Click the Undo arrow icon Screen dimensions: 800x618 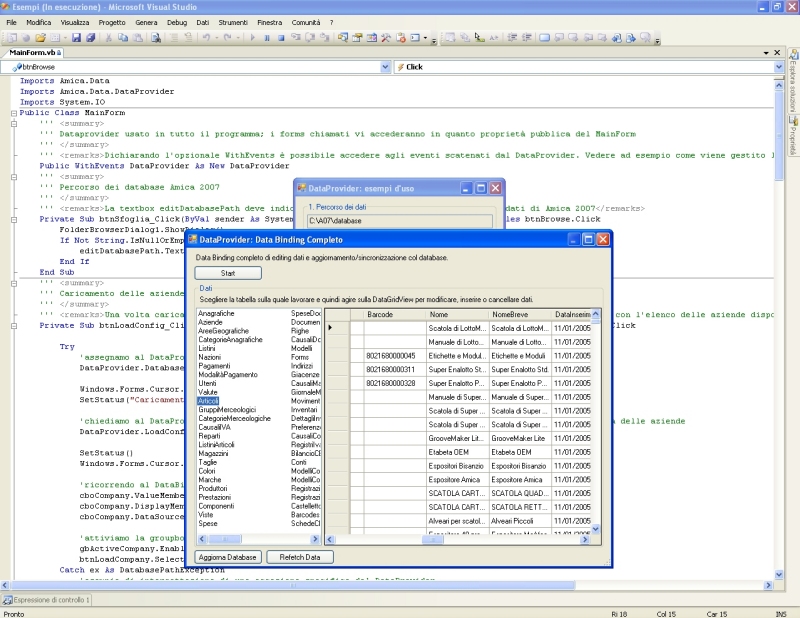point(206,38)
